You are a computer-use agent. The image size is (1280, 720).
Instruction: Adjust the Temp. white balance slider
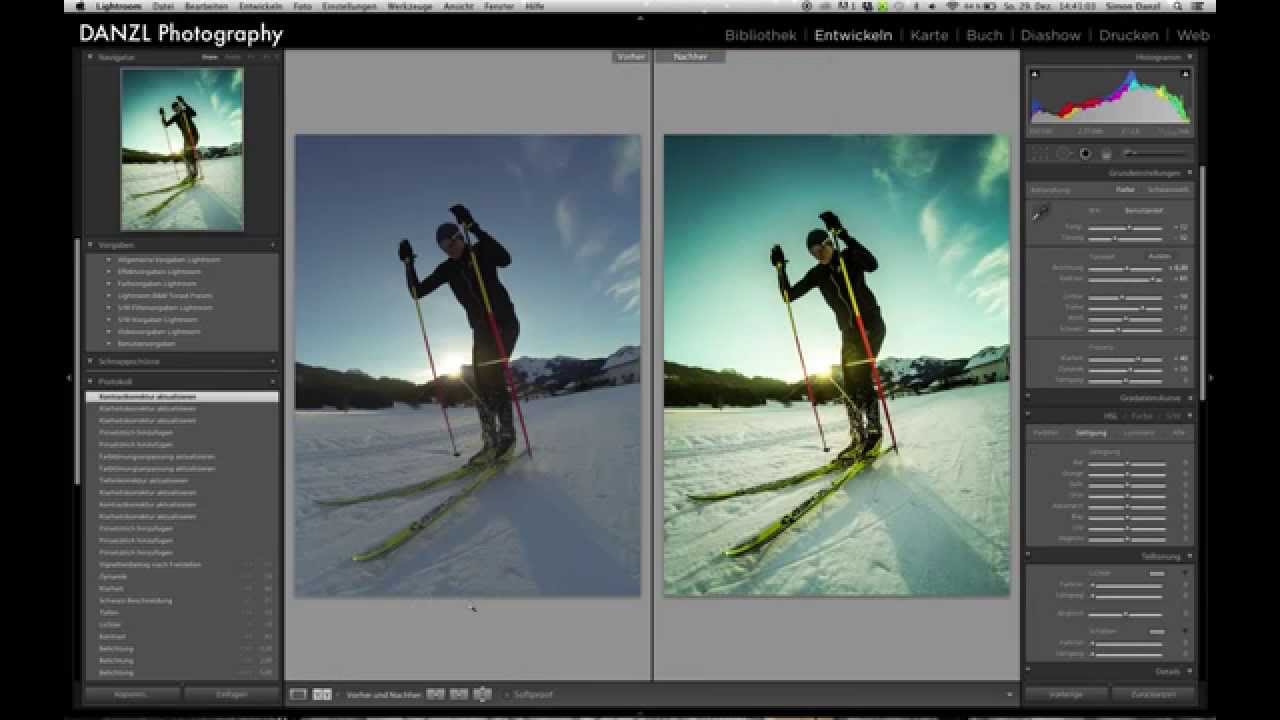click(x=1126, y=227)
